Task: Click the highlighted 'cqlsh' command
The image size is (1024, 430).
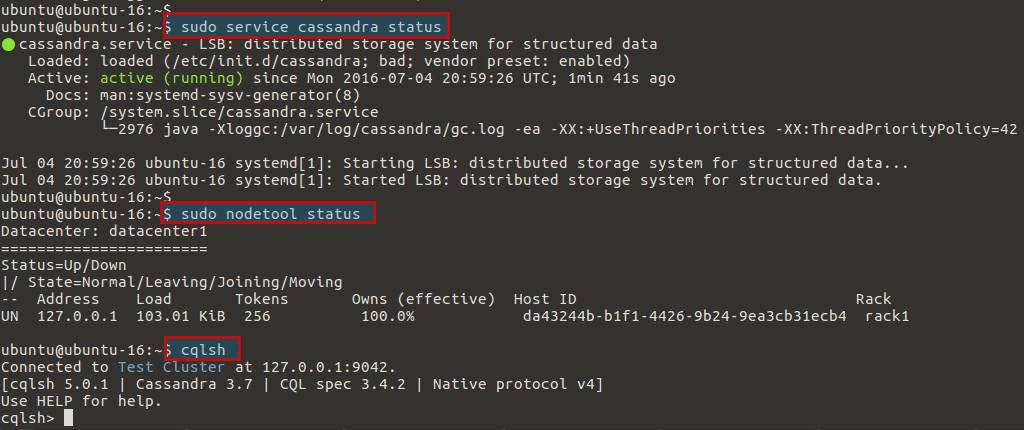Action: pyautogui.click(x=203, y=349)
